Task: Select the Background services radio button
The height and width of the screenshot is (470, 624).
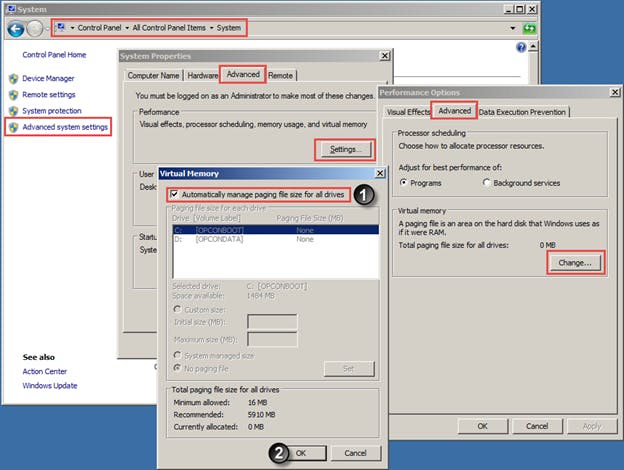Action: click(x=487, y=183)
